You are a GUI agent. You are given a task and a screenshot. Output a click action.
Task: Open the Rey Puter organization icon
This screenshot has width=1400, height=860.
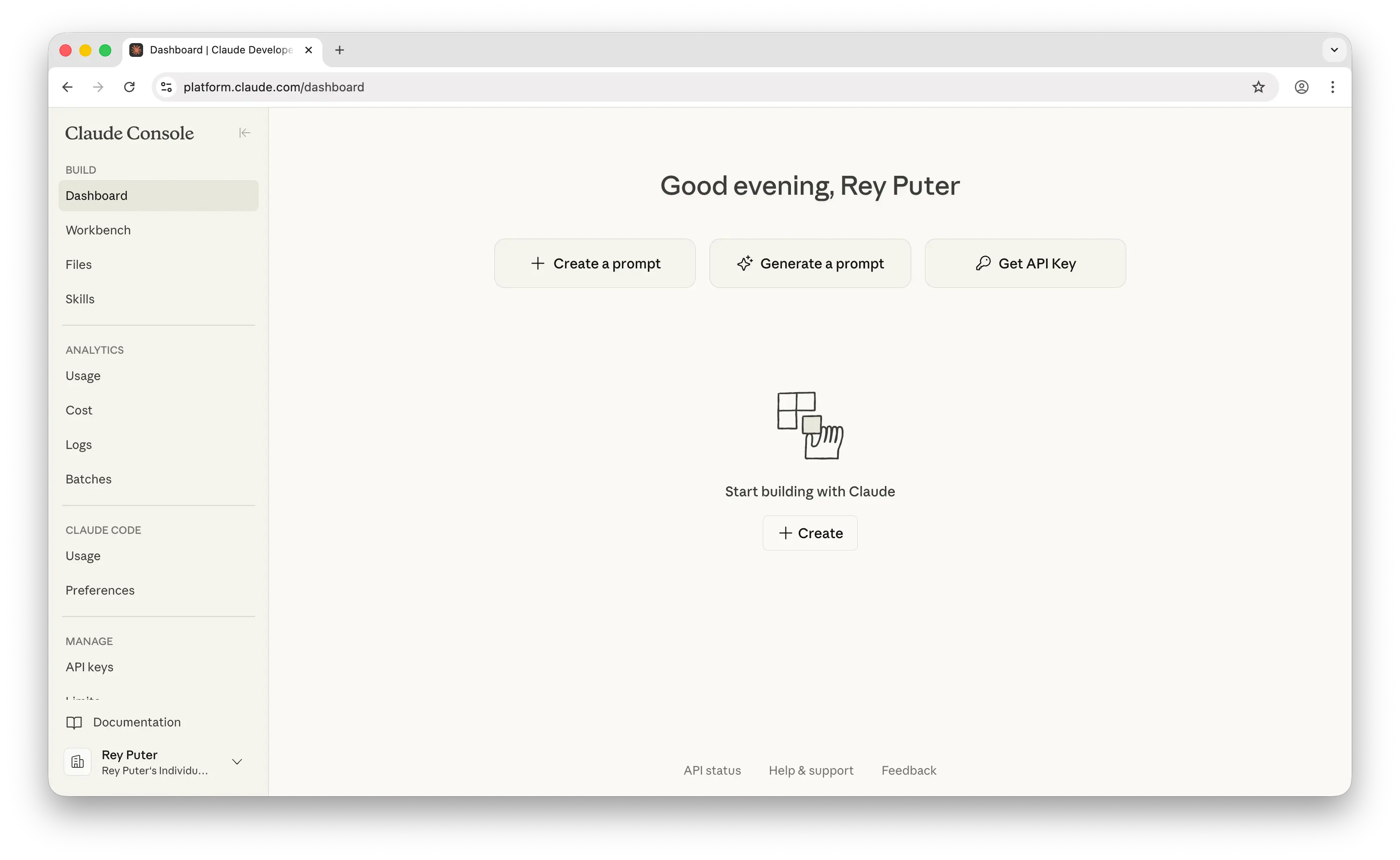(x=78, y=762)
